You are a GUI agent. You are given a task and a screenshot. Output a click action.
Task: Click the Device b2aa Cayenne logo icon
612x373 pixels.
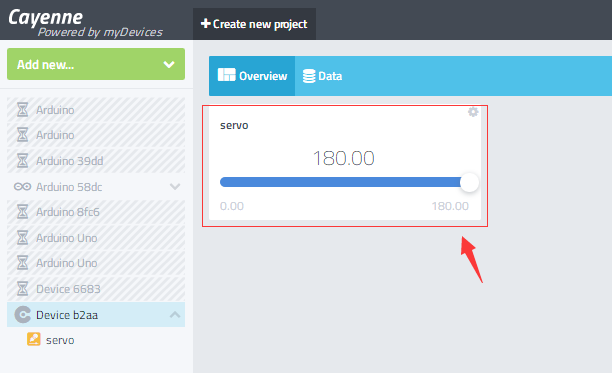[x=23, y=314]
